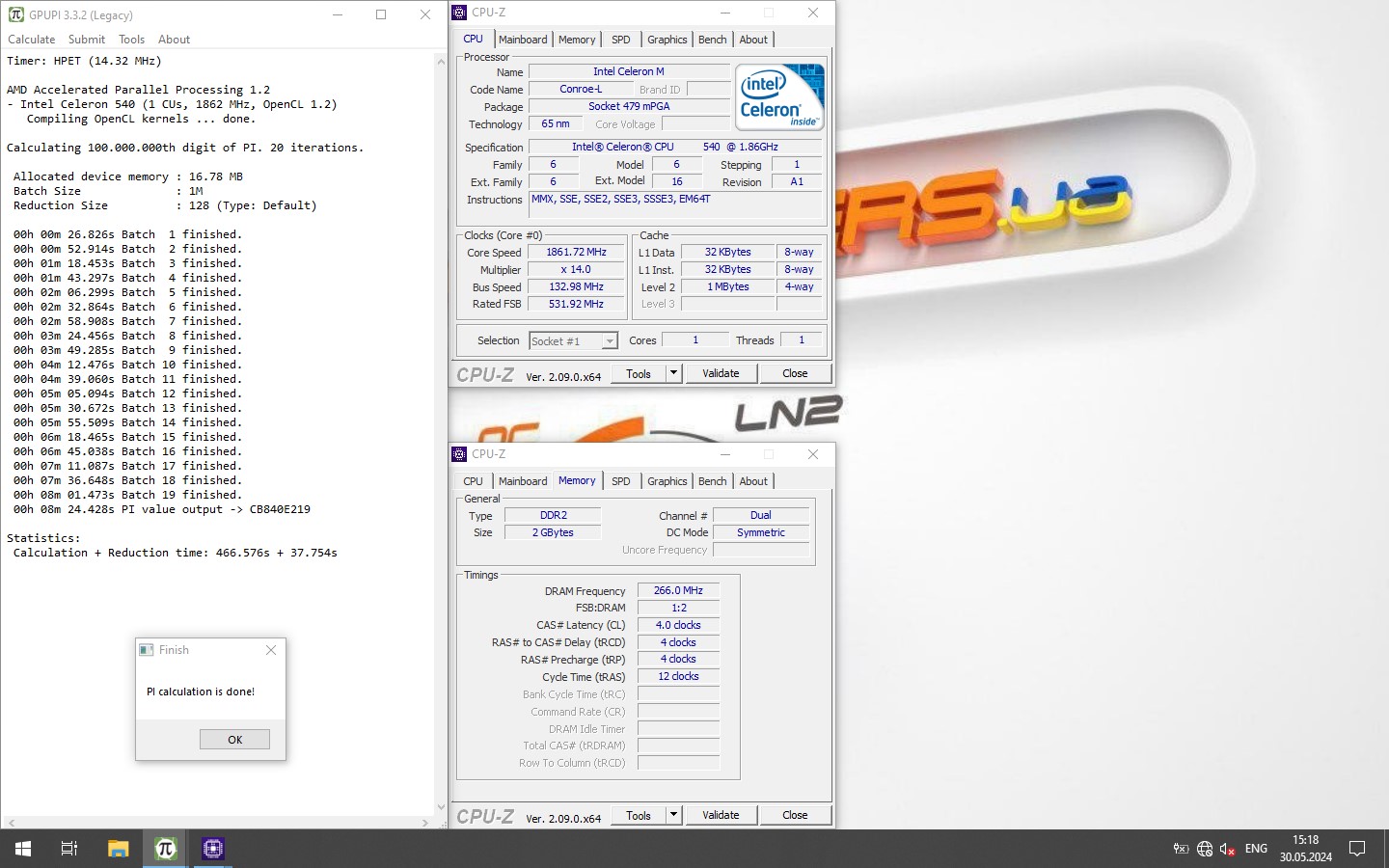
Task: Click GPUPI vertical scrollbar down arrow
Action: pyautogui.click(x=441, y=807)
